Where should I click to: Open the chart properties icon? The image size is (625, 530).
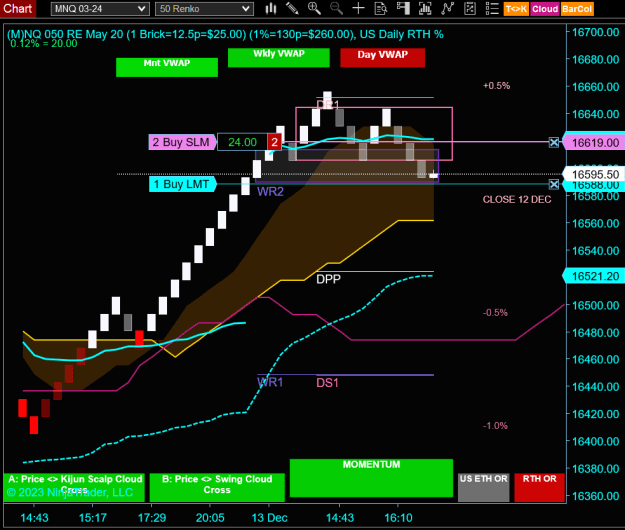(470, 8)
